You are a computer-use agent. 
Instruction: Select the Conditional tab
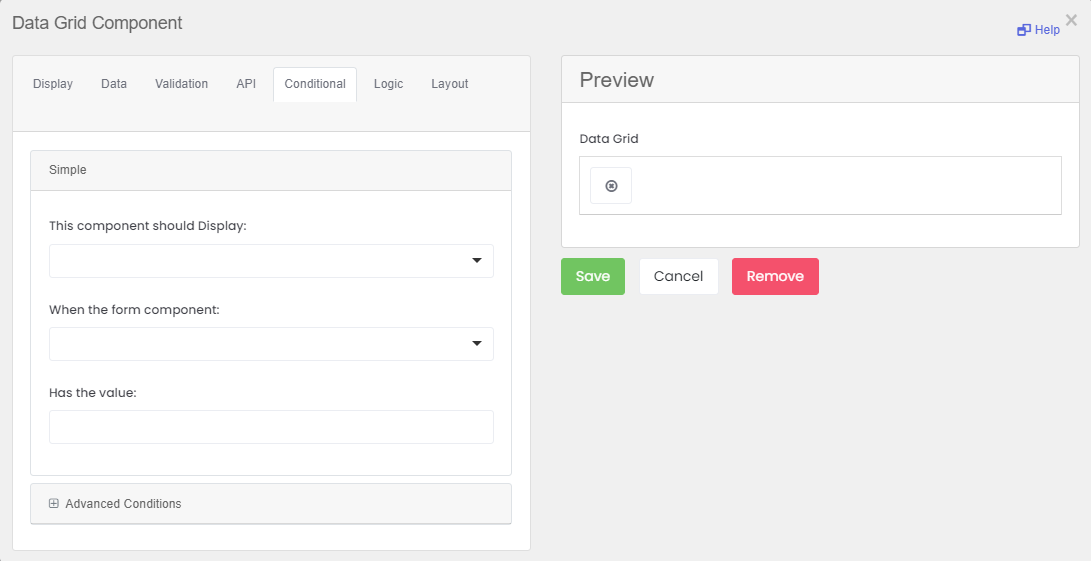315,84
